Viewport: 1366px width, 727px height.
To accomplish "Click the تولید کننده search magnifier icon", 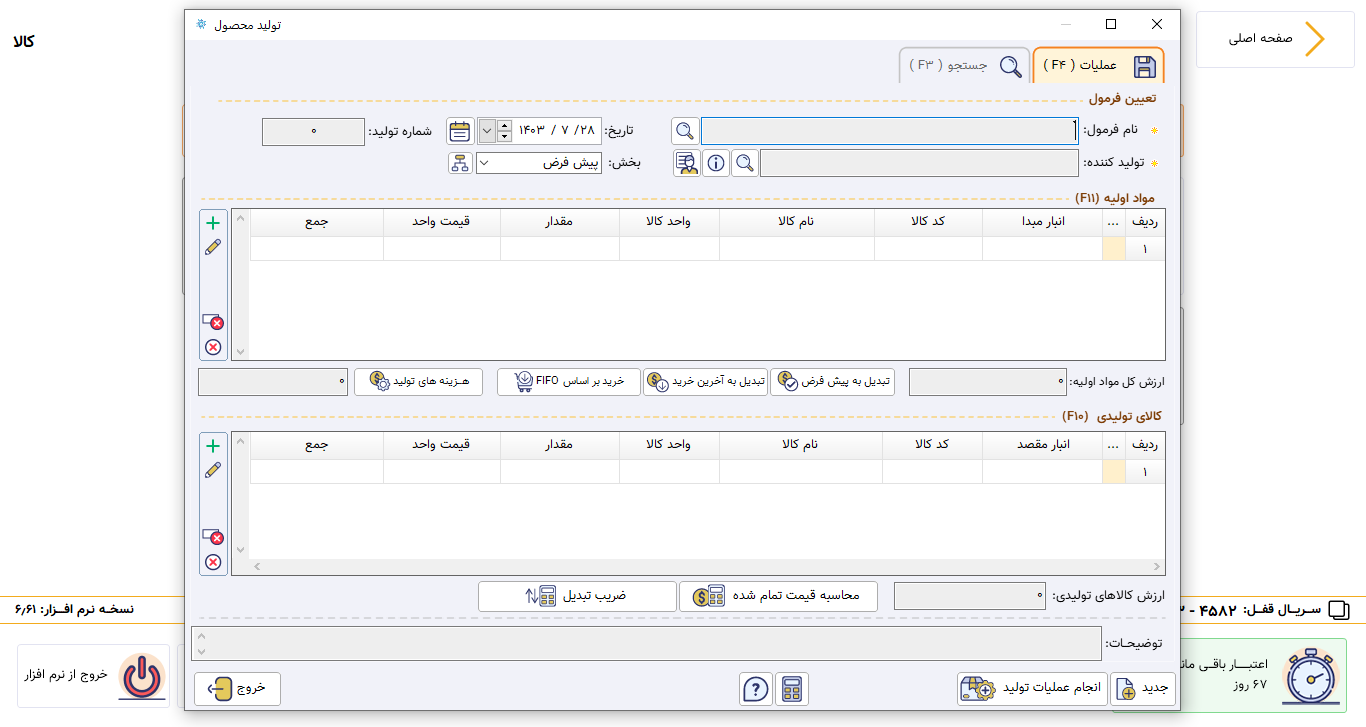I will click(x=744, y=163).
